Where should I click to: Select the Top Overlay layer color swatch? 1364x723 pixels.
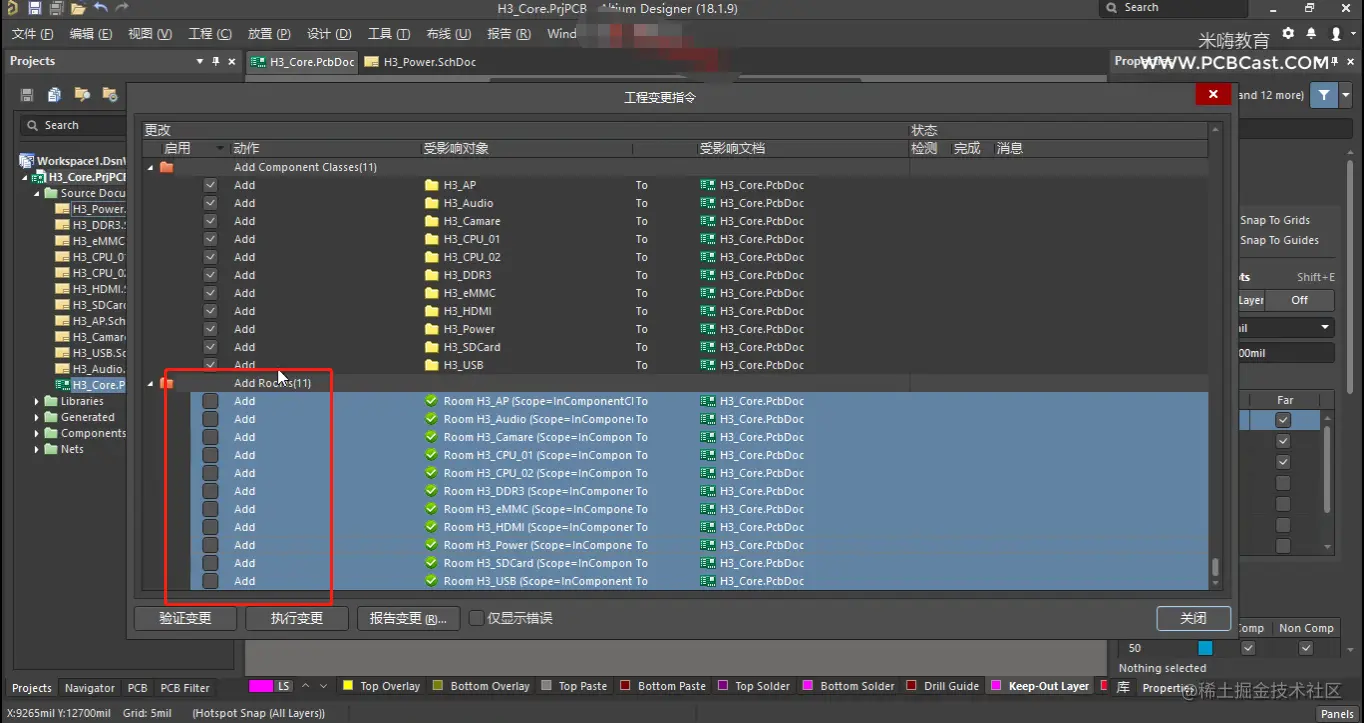pyautogui.click(x=348, y=686)
